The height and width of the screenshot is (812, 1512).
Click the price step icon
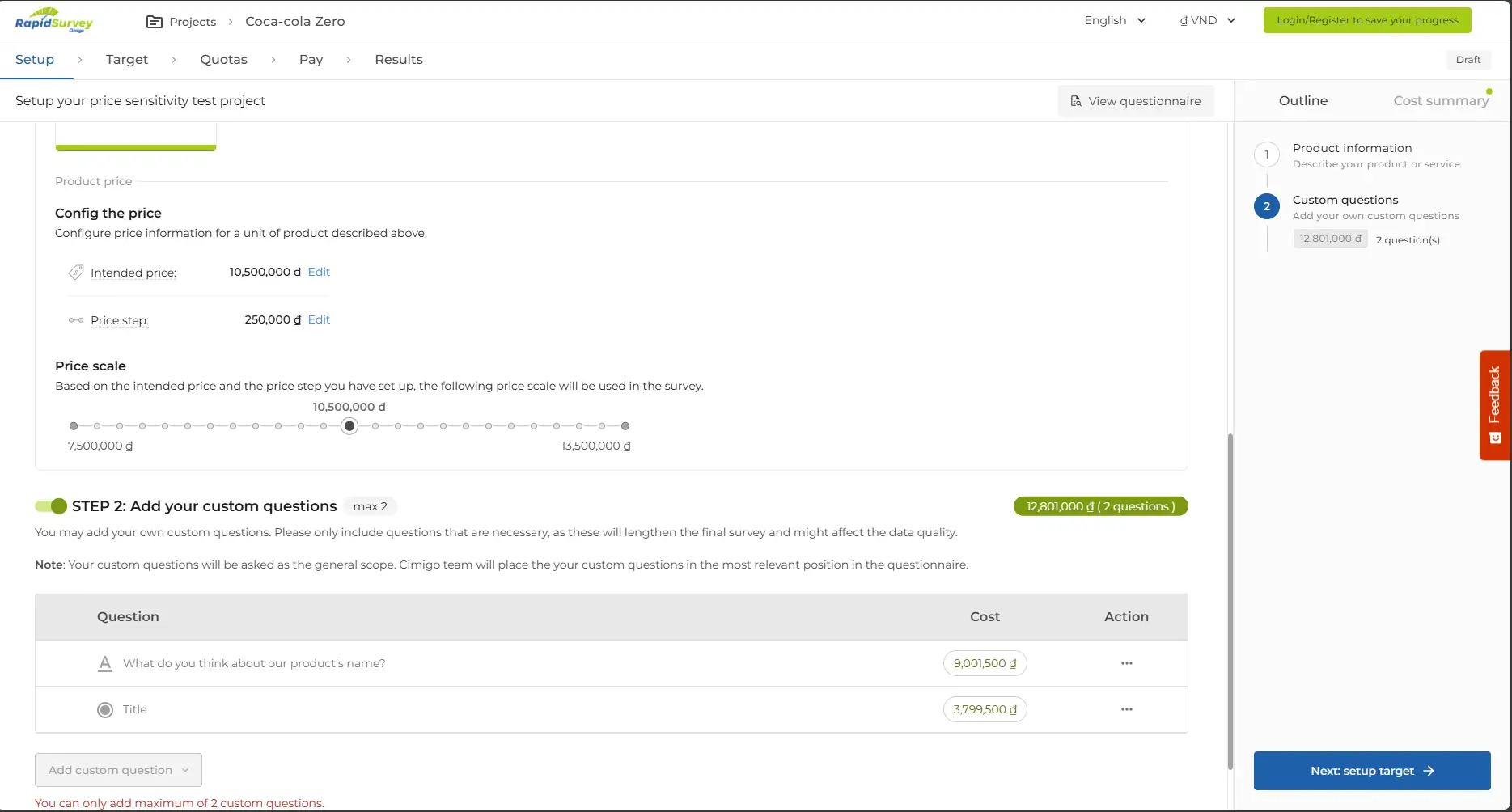coord(76,320)
